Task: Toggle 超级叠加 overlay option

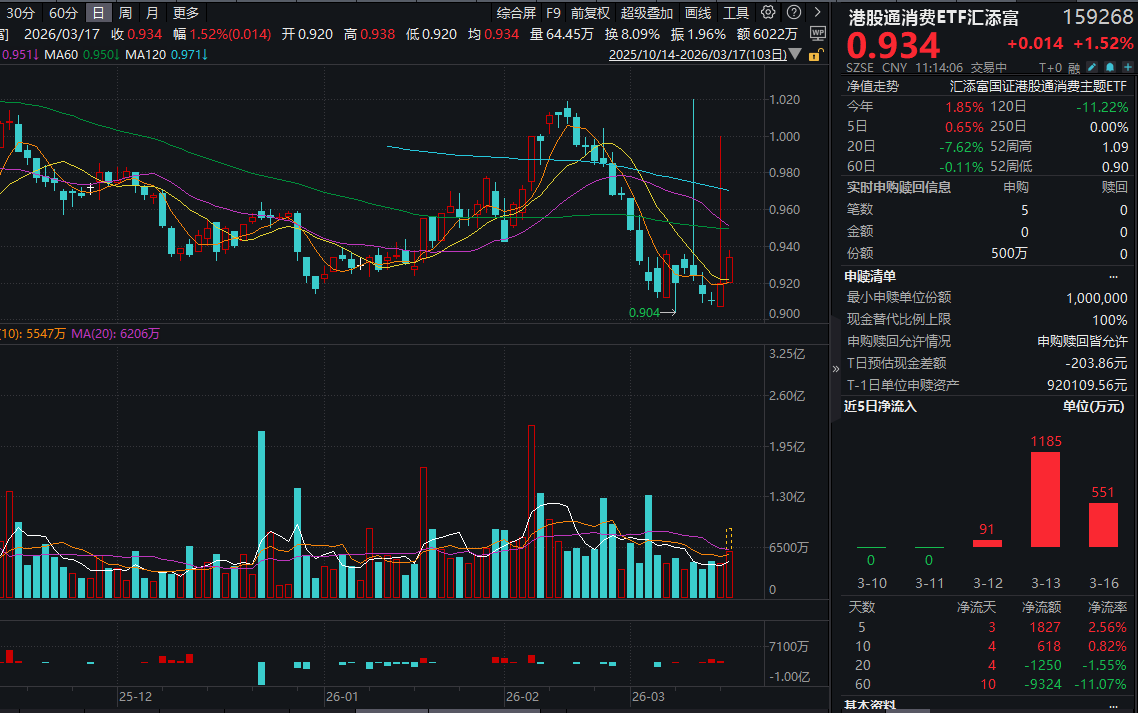Action: [647, 13]
